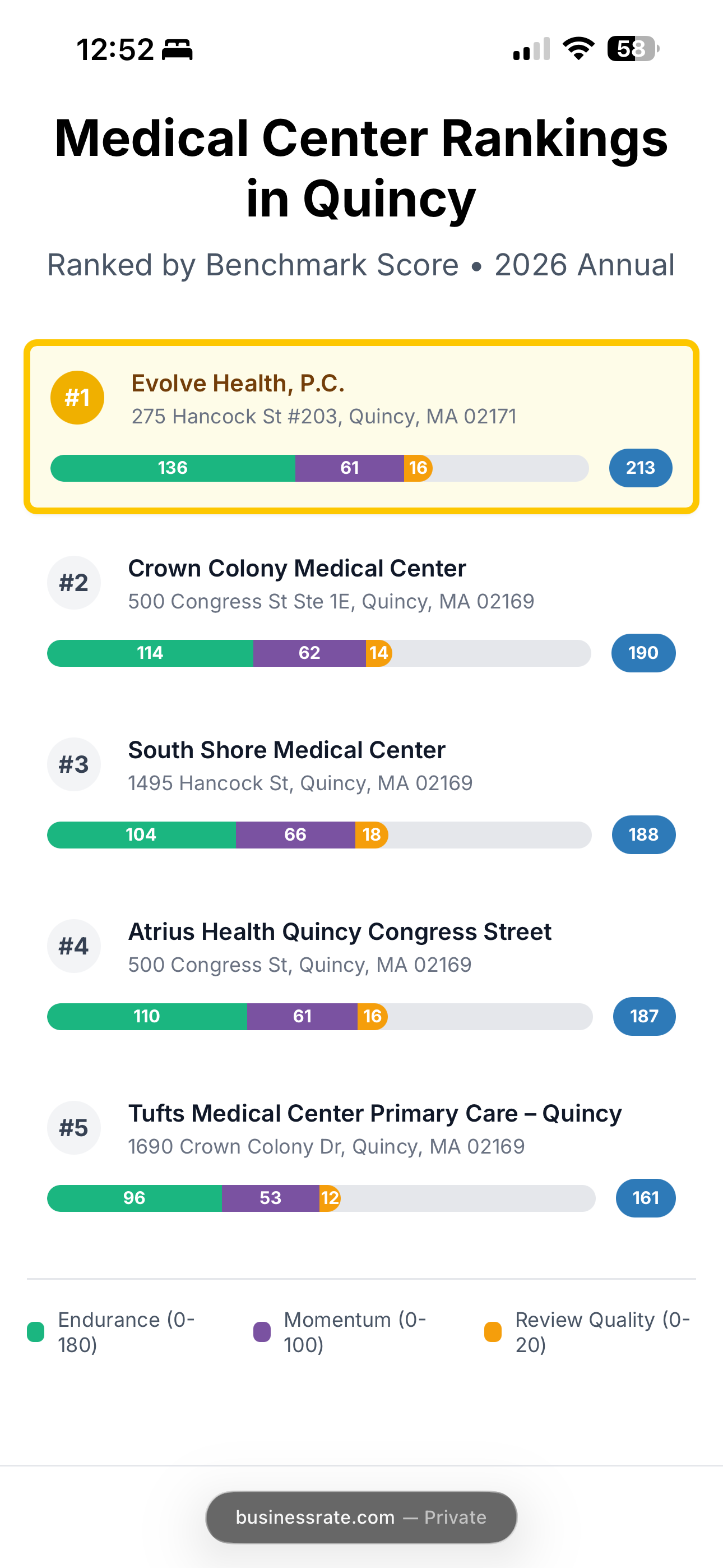Tap the #4 rank badge
The height and width of the screenshot is (1568, 723).
click(x=73, y=946)
